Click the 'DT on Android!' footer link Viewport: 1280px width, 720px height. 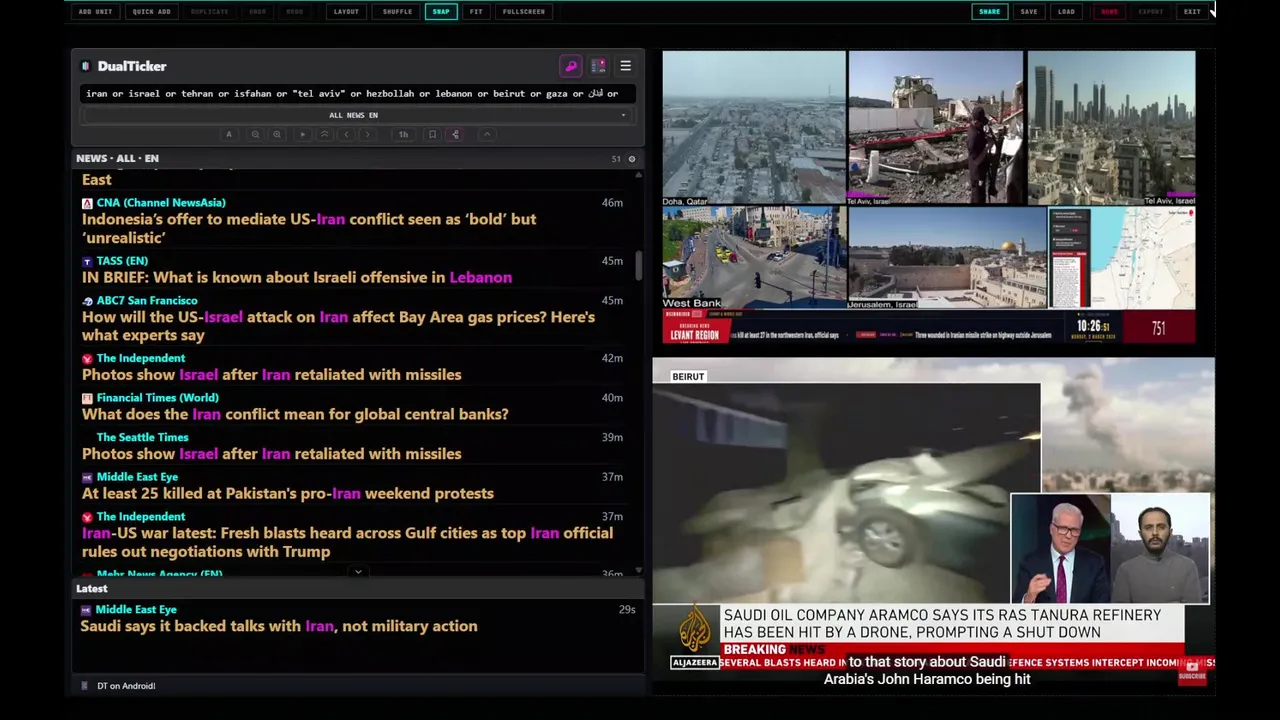click(126, 686)
